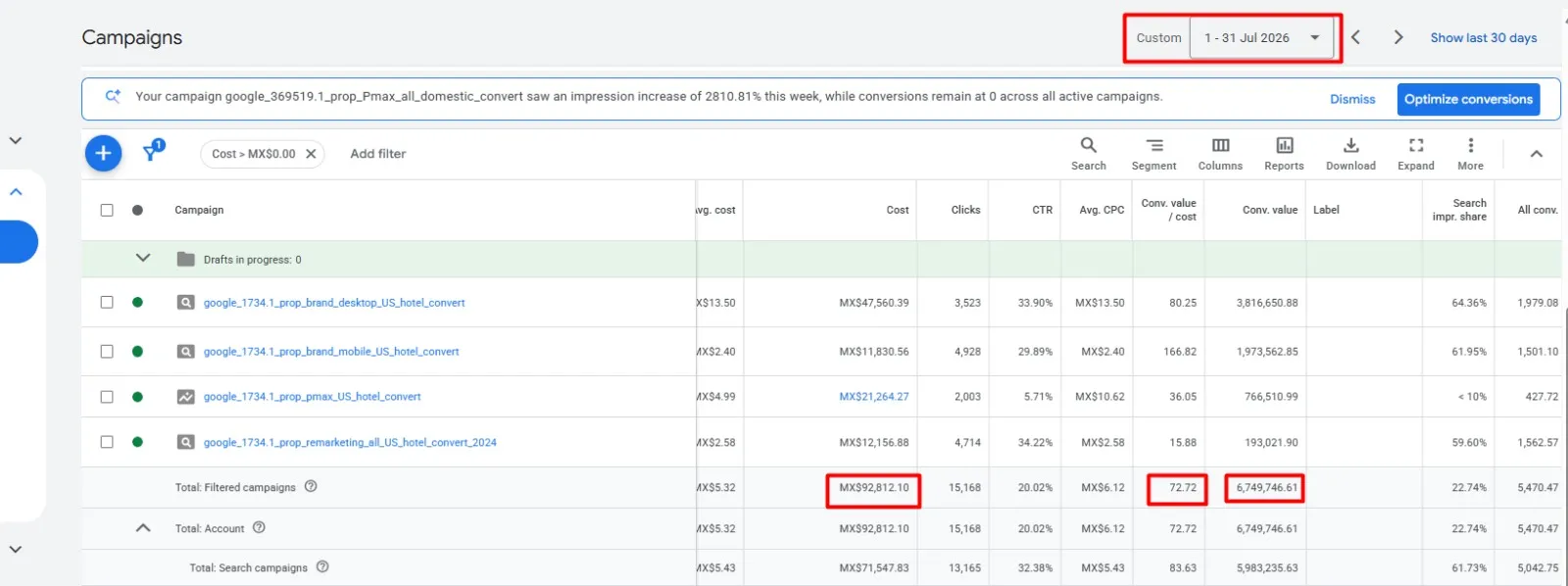Sort by Search impr. share header

(1459, 210)
